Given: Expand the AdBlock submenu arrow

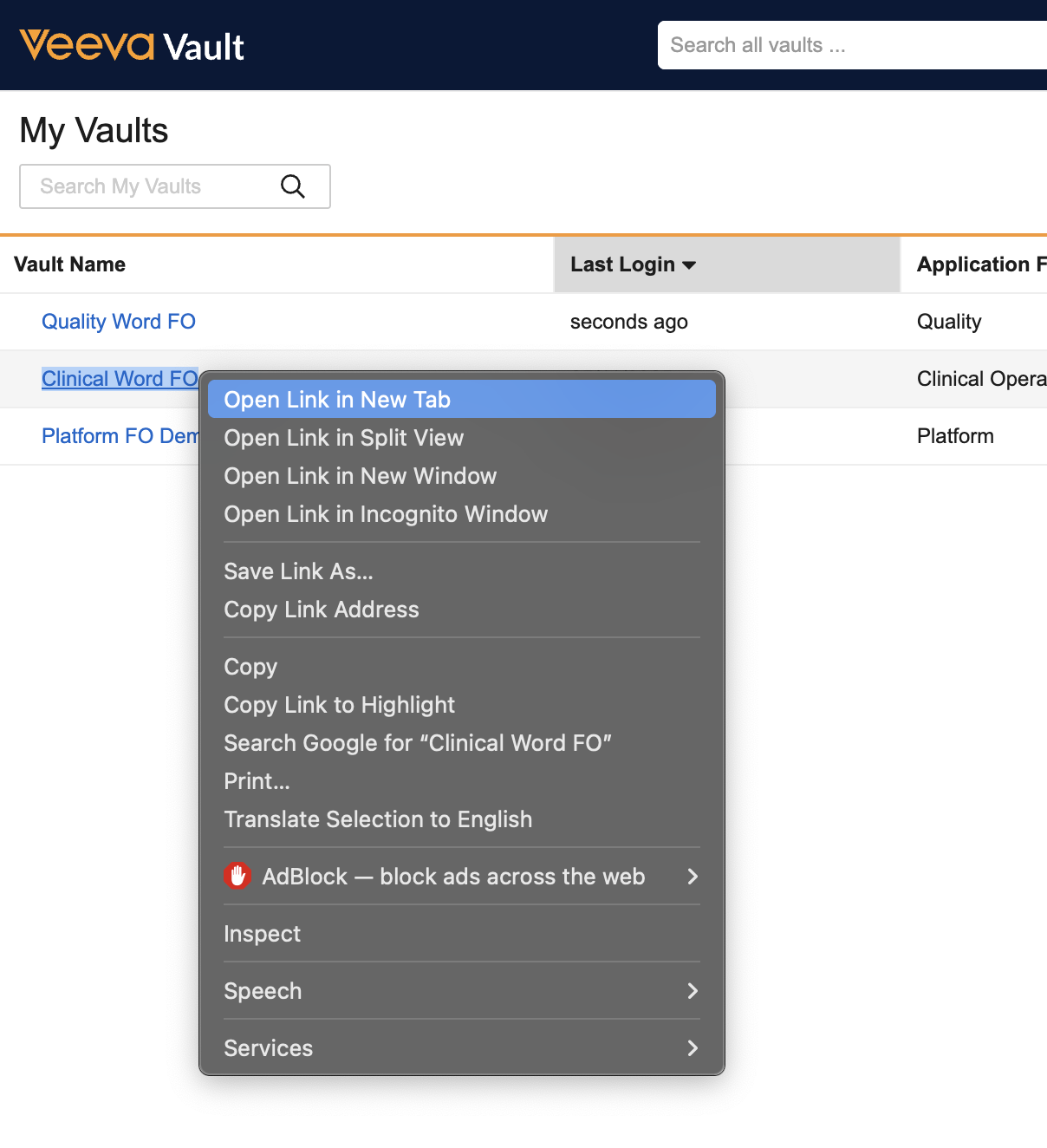Looking at the screenshot, I should pyautogui.click(x=692, y=877).
